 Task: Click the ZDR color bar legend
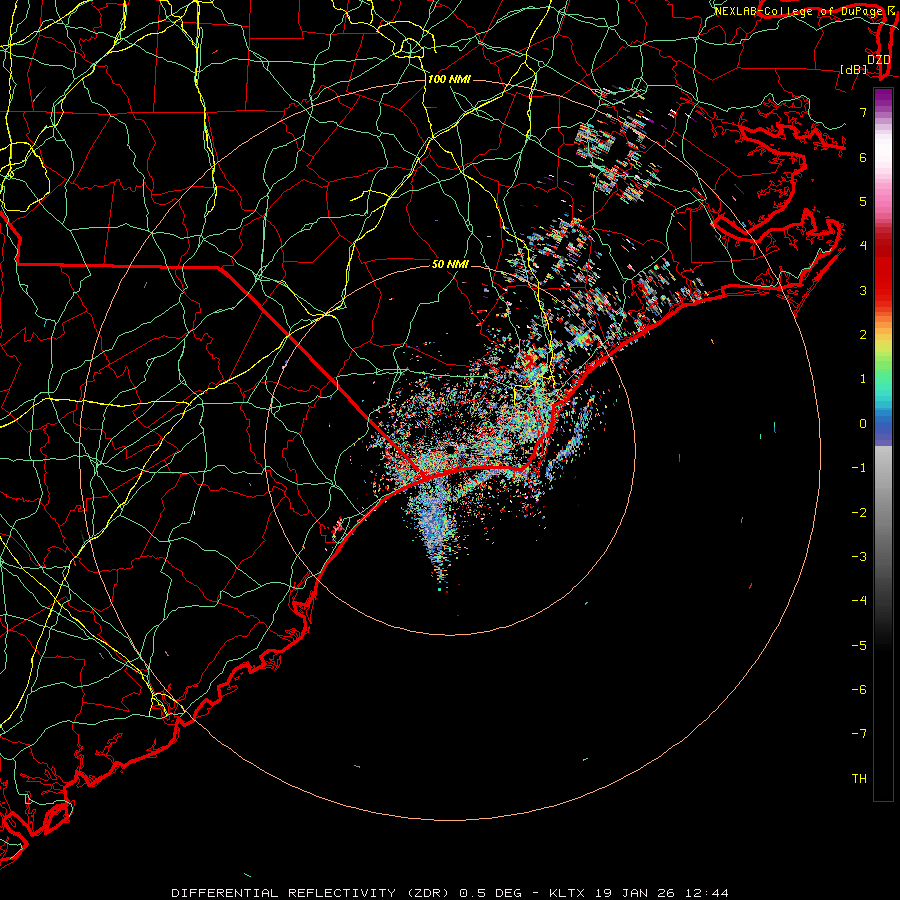point(883,444)
